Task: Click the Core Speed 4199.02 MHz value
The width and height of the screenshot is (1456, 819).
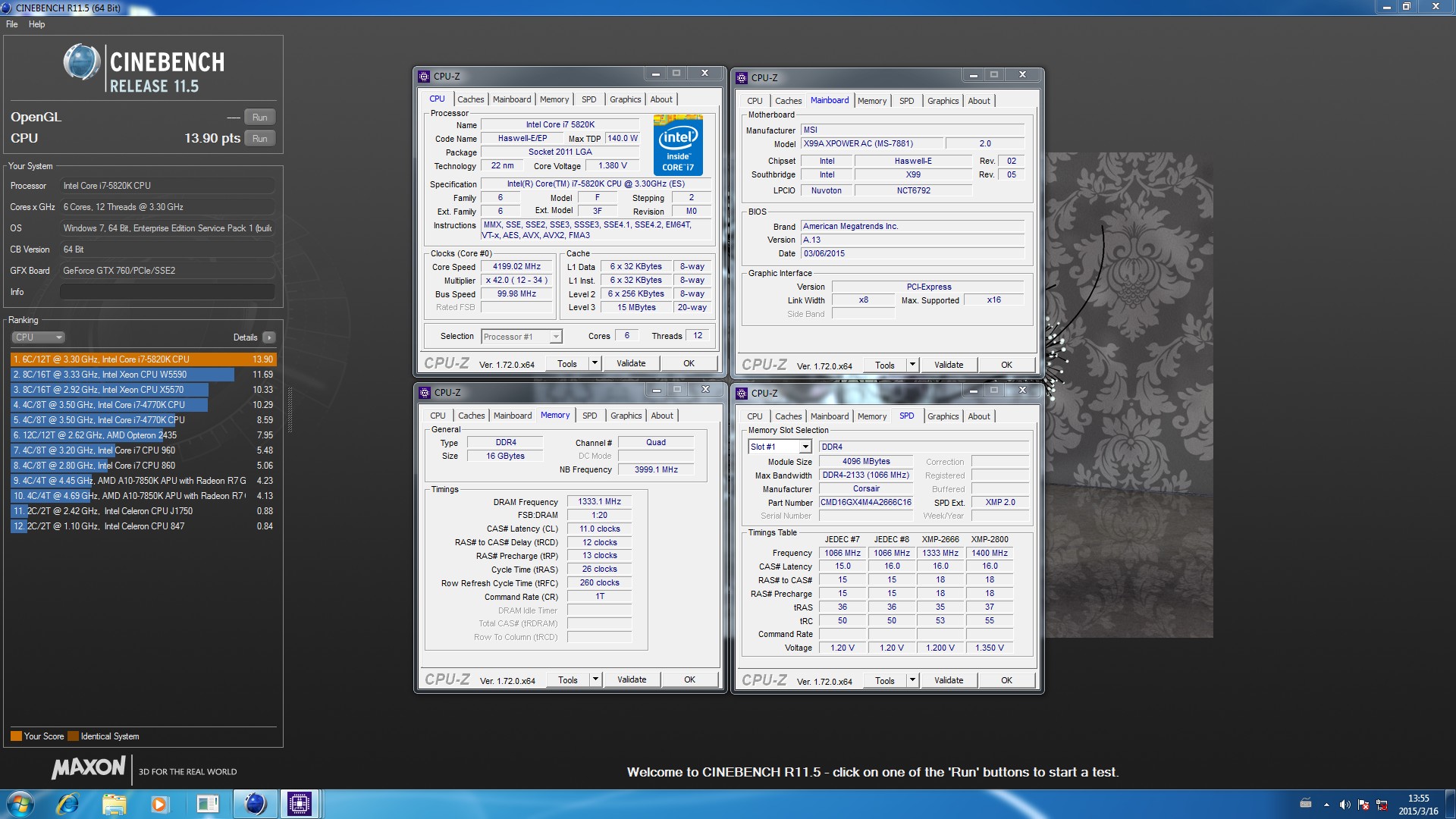Action: [x=516, y=267]
